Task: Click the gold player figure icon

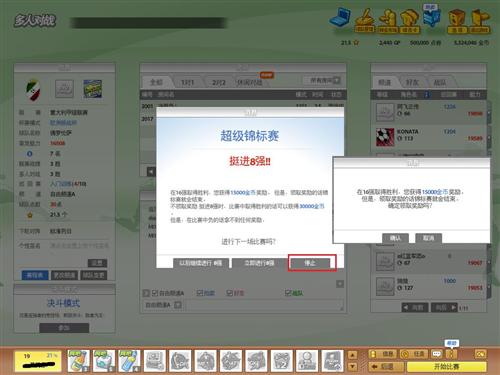Action: tap(388, 21)
